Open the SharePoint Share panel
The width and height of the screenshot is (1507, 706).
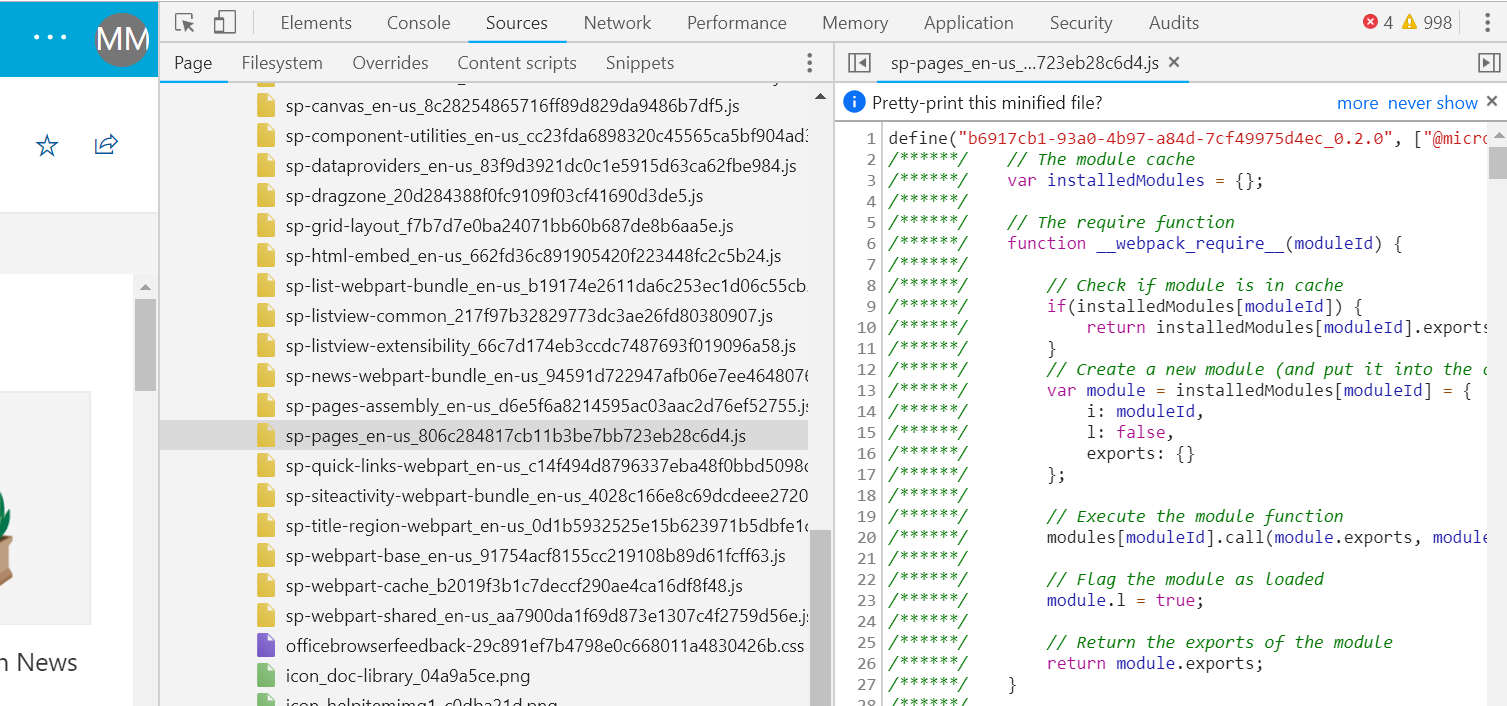click(x=105, y=145)
